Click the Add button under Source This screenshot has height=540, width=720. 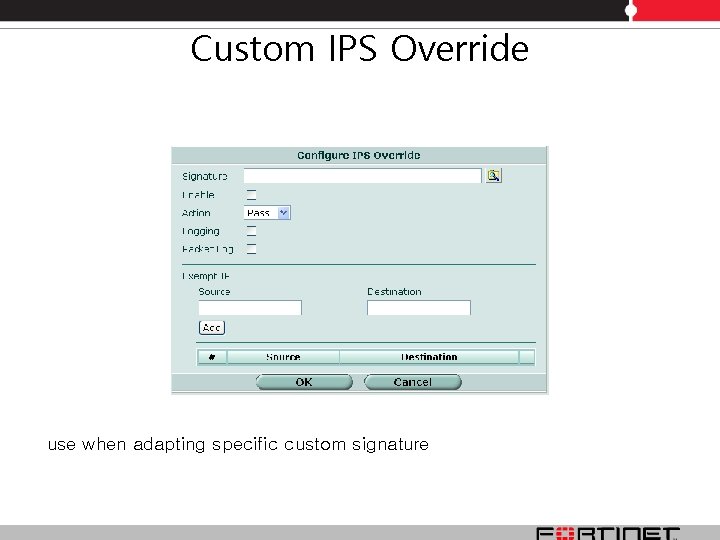click(212, 327)
